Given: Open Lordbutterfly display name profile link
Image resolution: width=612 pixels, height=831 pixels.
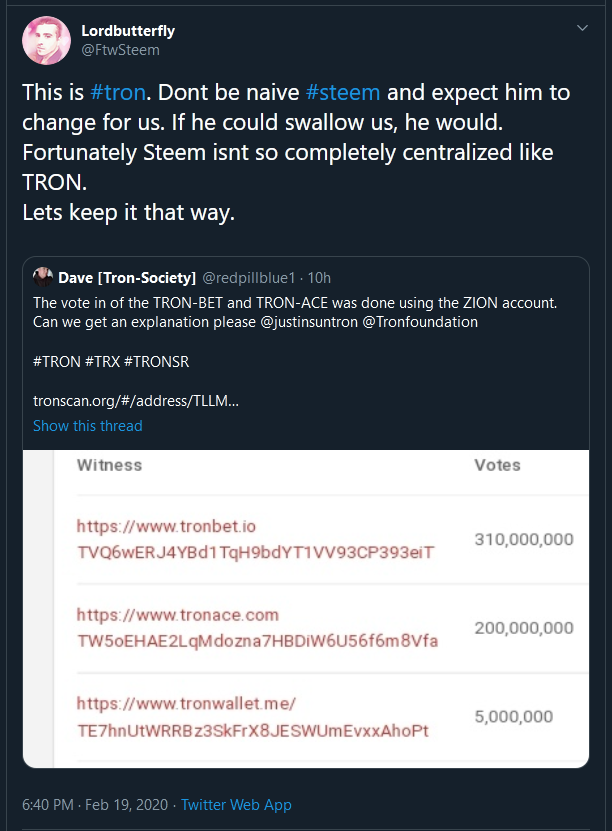Looking at the screenshot, I should pyautogui.click(x=127, y=31).
